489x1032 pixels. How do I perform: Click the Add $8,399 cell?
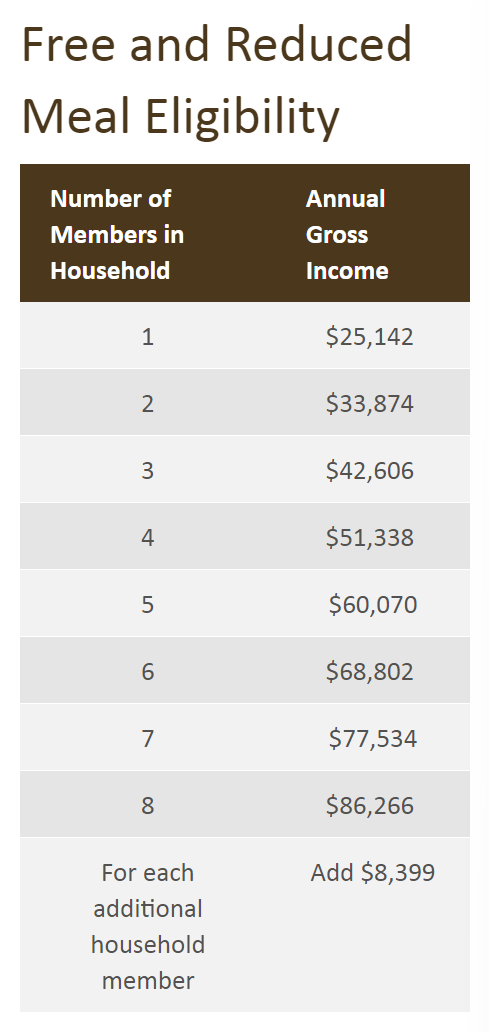(x=373, y=873)
